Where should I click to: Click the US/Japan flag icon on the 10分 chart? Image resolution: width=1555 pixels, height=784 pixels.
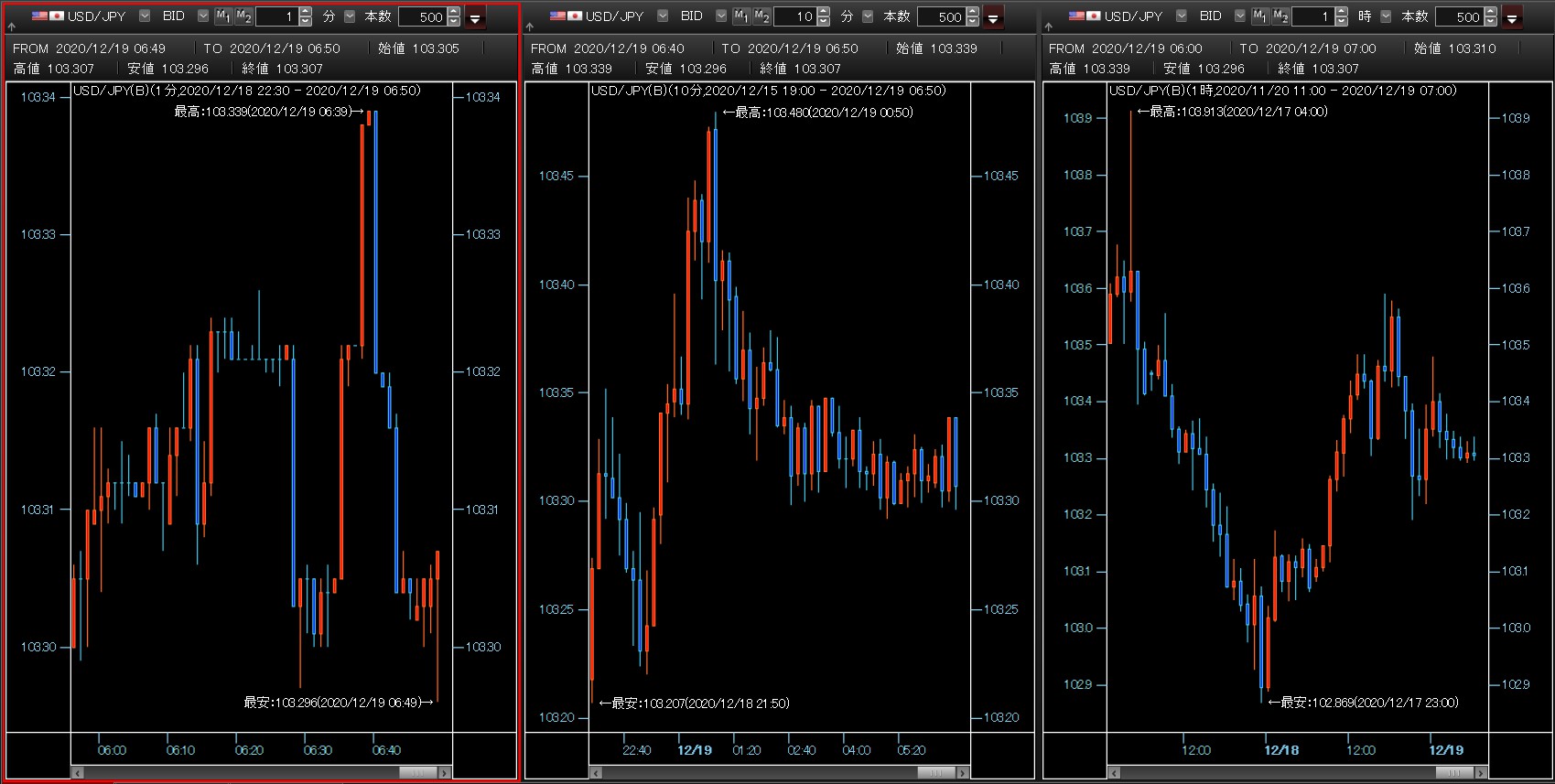566,16
